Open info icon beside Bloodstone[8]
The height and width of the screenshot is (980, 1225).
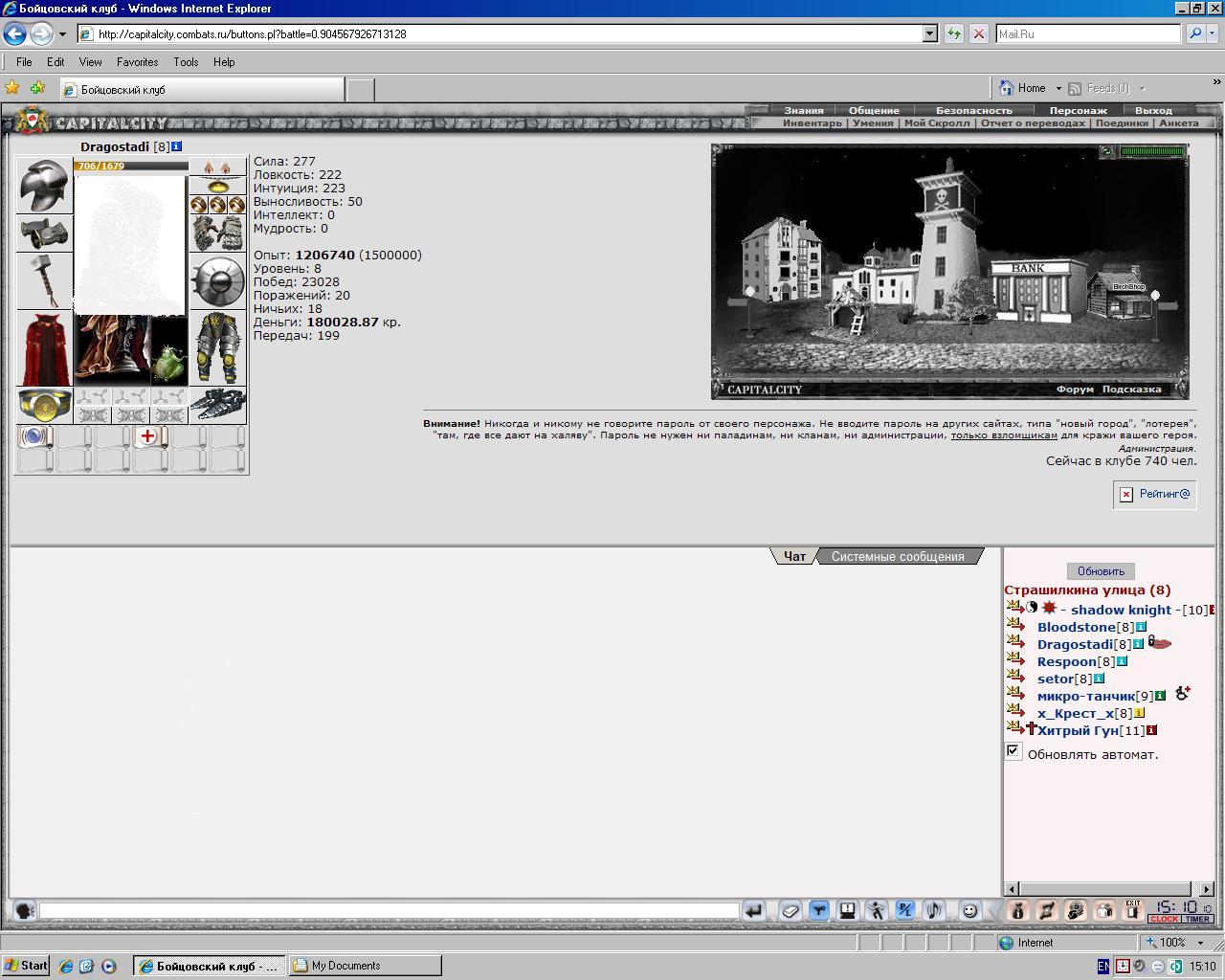pyautogui.click(x=1141, y=627)
